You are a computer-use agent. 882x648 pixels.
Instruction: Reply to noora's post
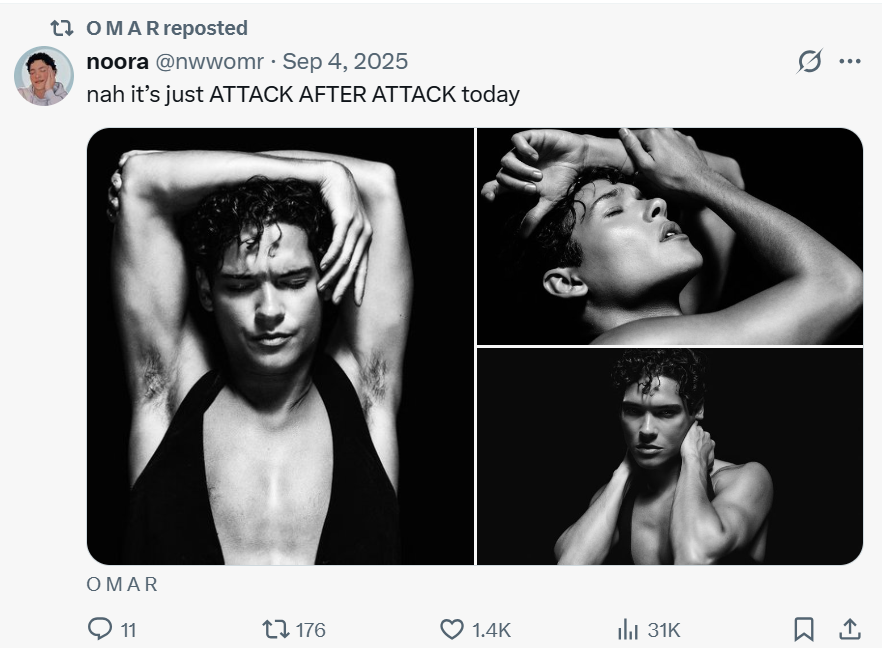pos(101,629)
